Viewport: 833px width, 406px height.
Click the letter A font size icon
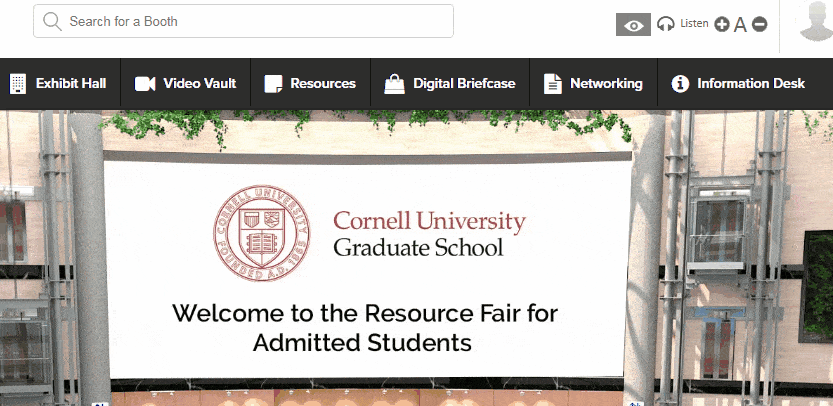click(x=741, y=24)
